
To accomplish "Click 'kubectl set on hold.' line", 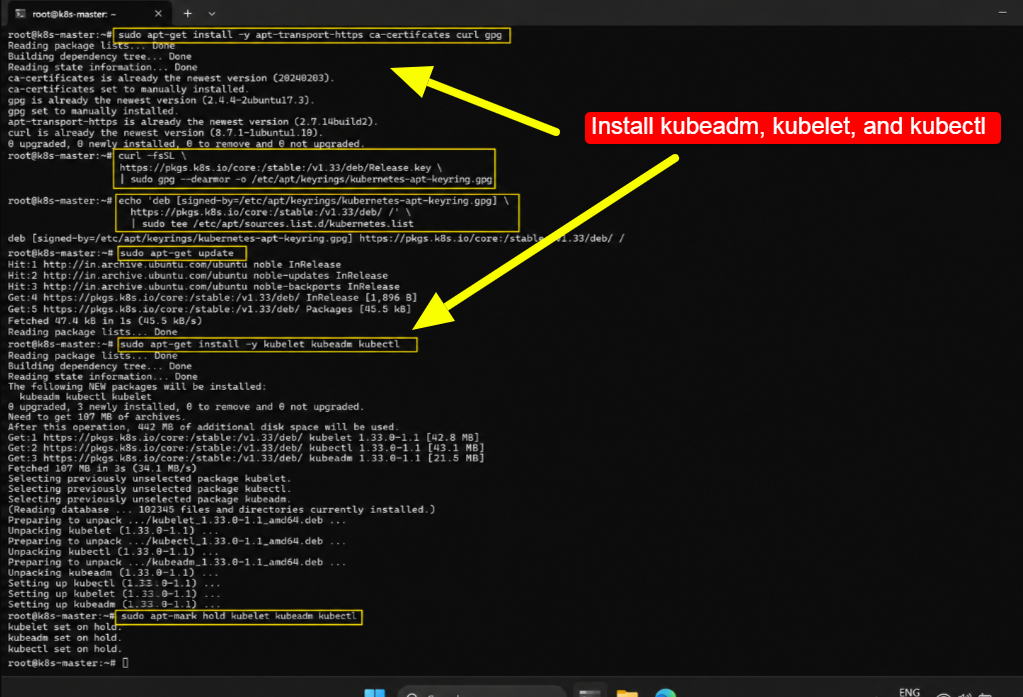I will (65, 649).
